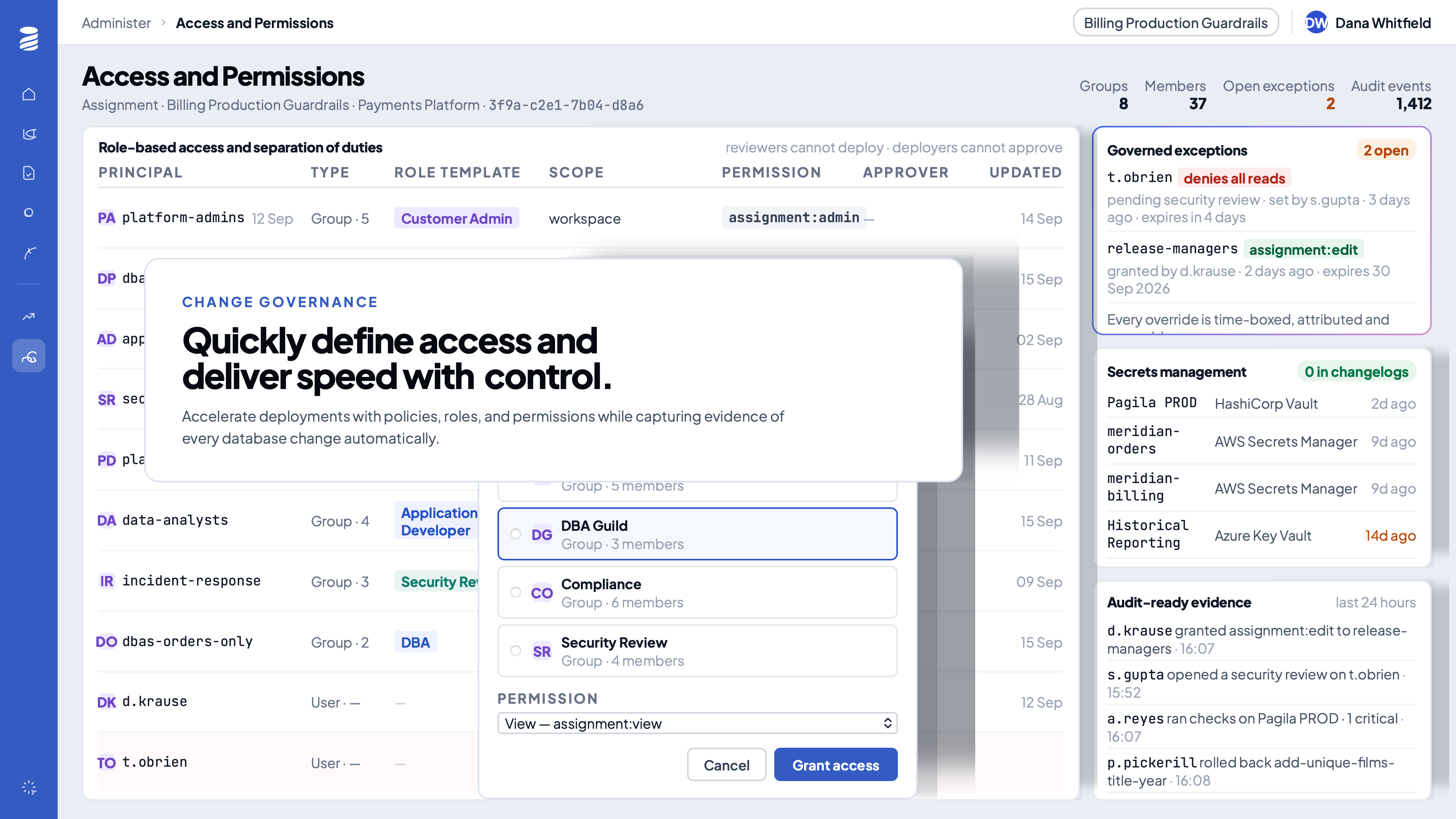The width and height of the screenshot is (1456, 819).
Task: Click Access and Permissions breadcrumb
Action: pyautogui.click(x=254, y=23)
